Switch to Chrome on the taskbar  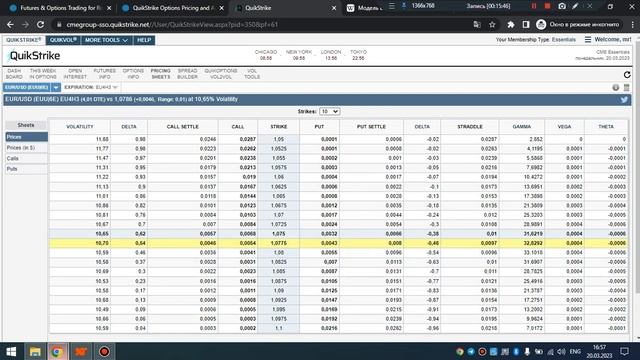[57, 351]
